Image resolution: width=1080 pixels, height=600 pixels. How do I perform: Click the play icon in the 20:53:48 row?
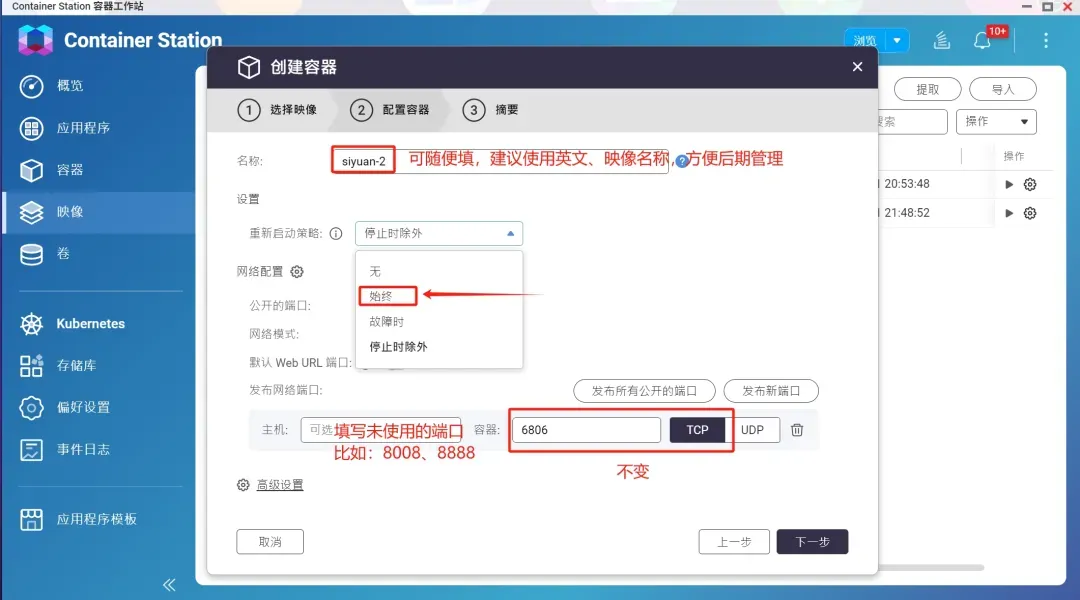[x=1009, y=185]
